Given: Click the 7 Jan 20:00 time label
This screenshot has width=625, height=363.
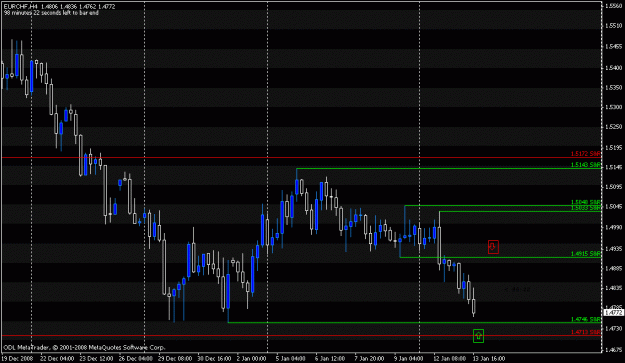Looking at the screenshot, I should tap(369, 359).
